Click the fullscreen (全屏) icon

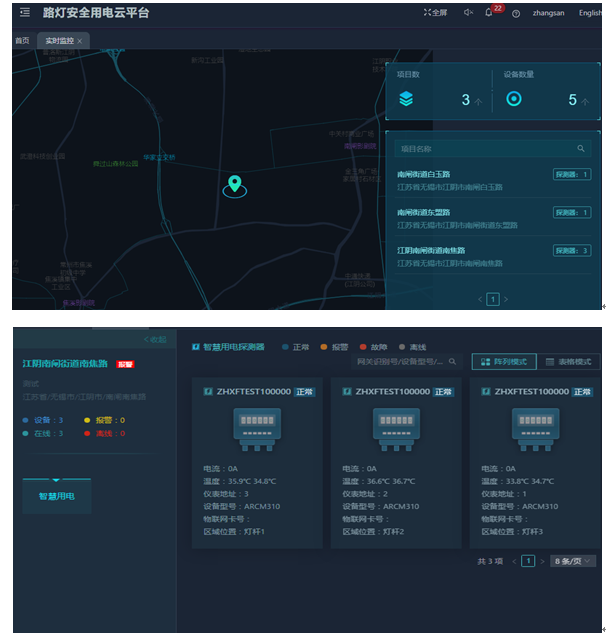(x=435, y=13)
